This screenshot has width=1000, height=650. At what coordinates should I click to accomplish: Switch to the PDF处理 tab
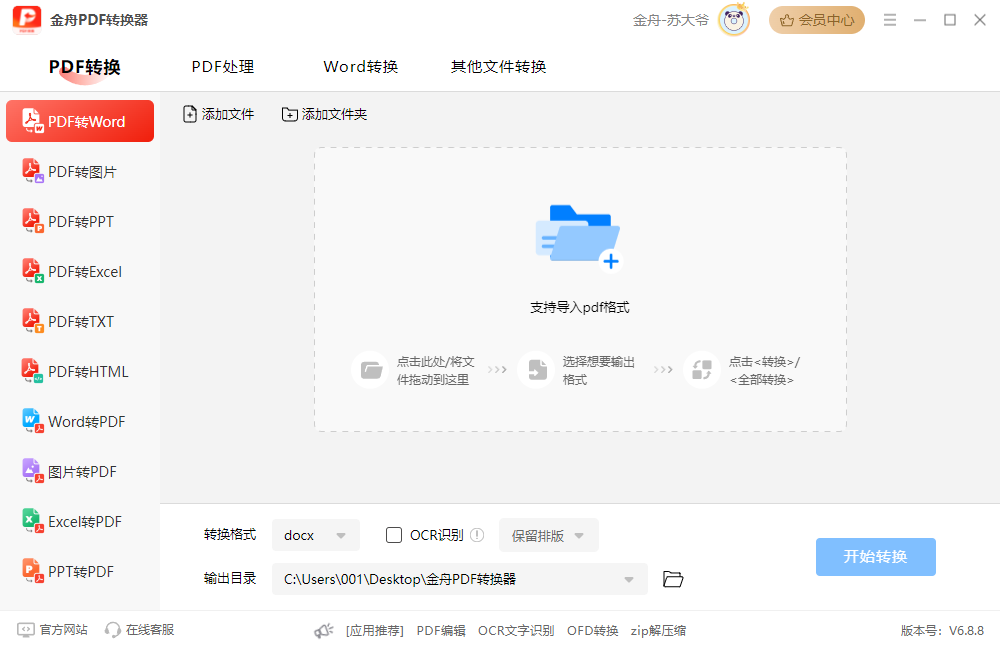click(x=223, y=67)
